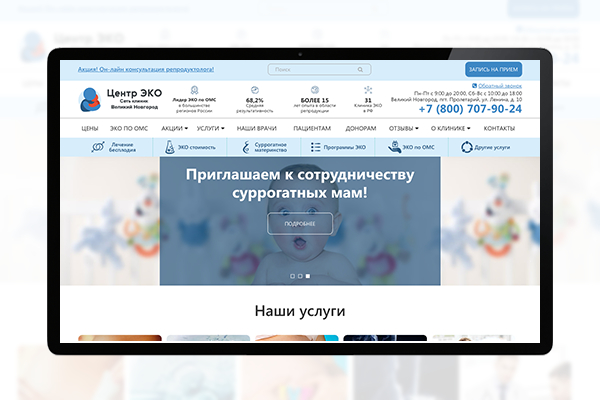Click the network icon above 31
The image size is (600, 400).
click(x=368, y=90)
